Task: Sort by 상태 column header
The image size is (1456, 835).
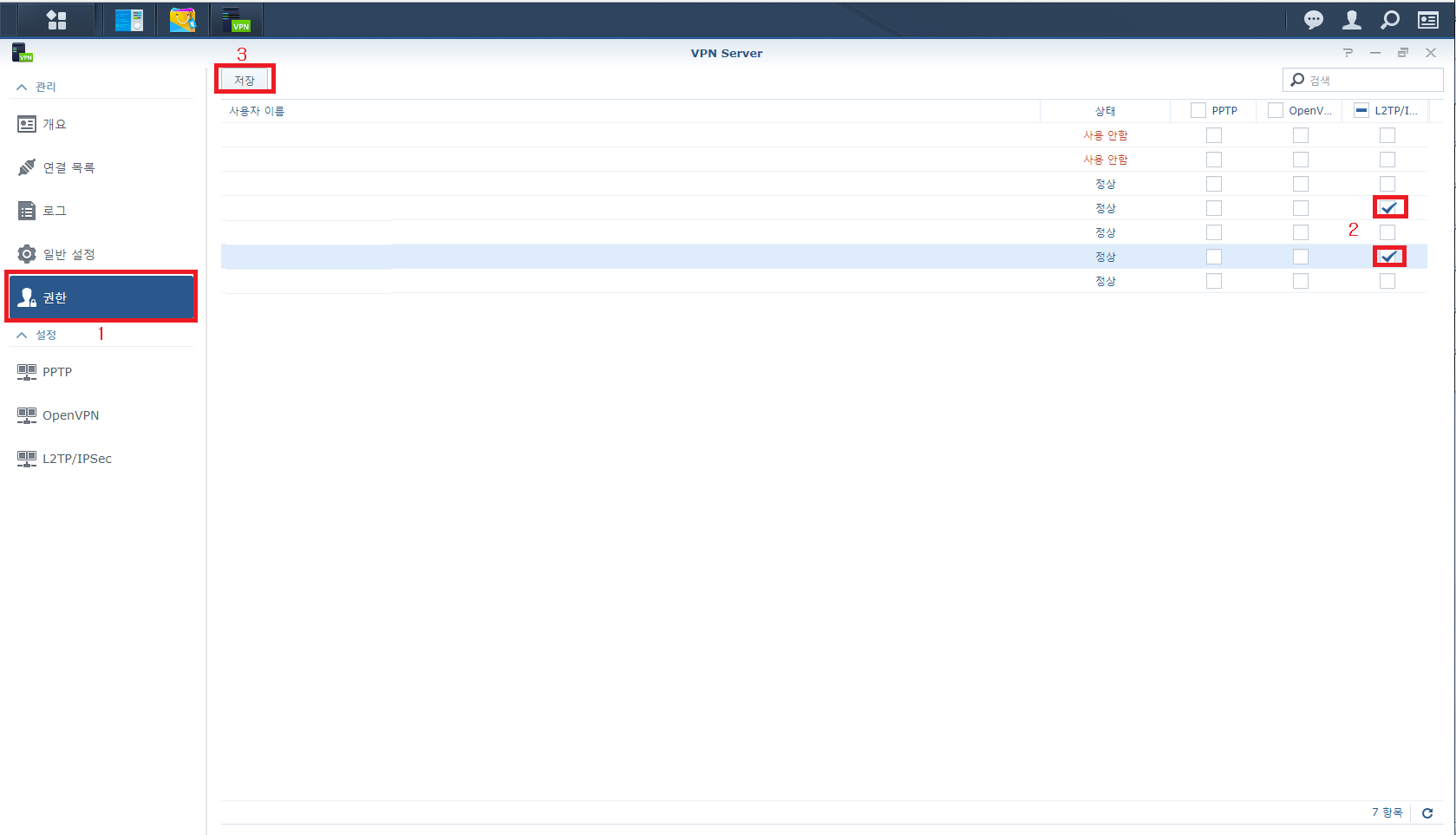Action: click(1105, 111)
